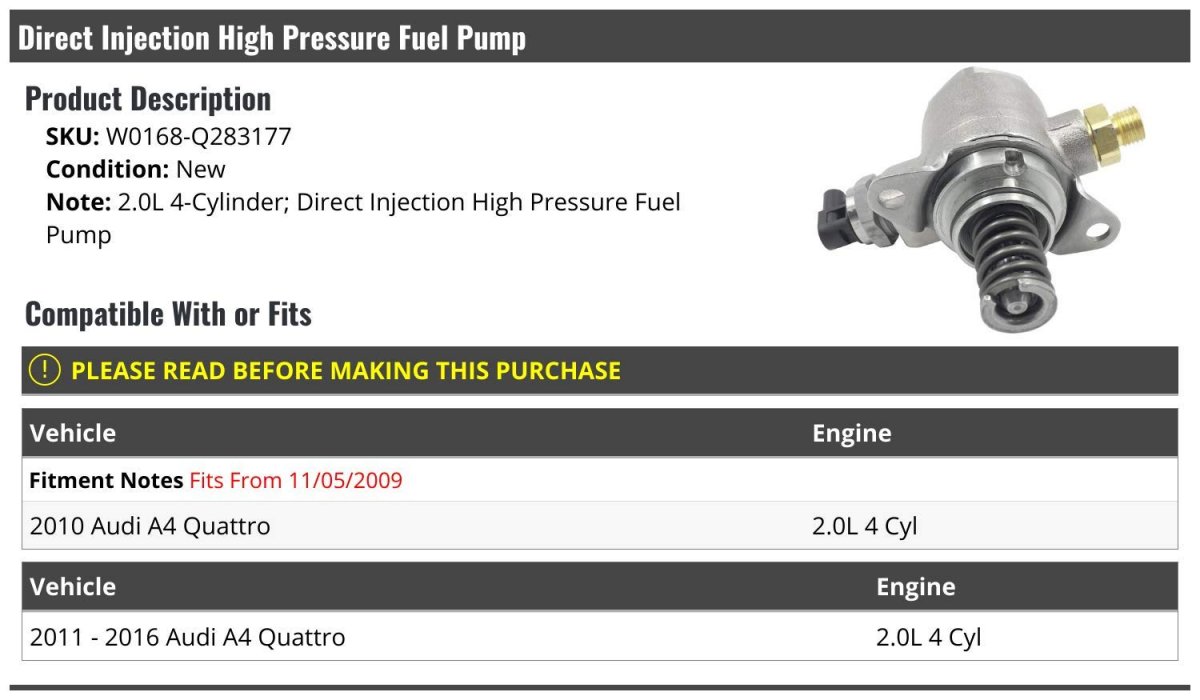Click the red Fits From 11/05/2009 text

(x=296, y=480)
